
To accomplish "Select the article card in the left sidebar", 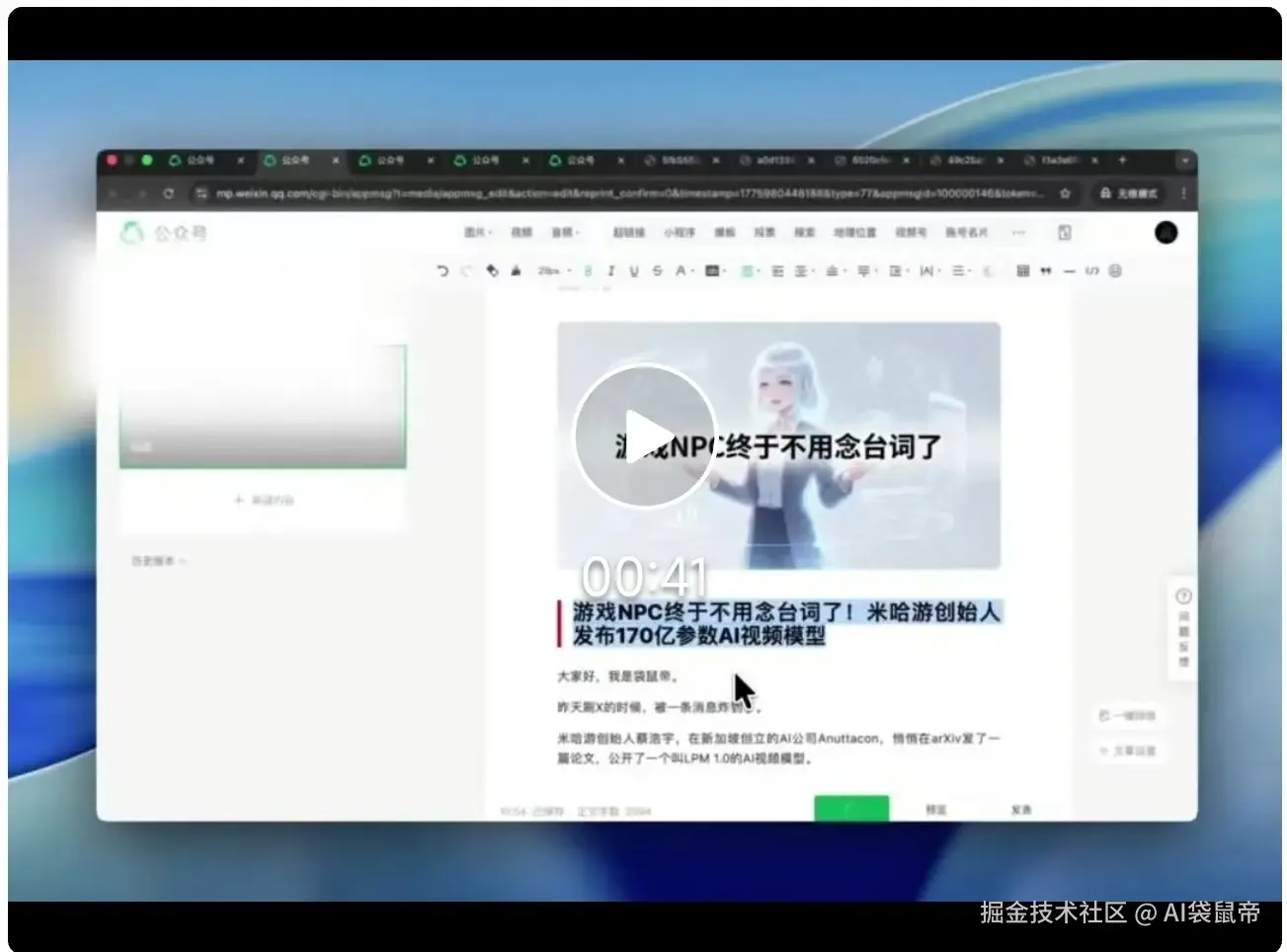I will (x=263, y=406).
